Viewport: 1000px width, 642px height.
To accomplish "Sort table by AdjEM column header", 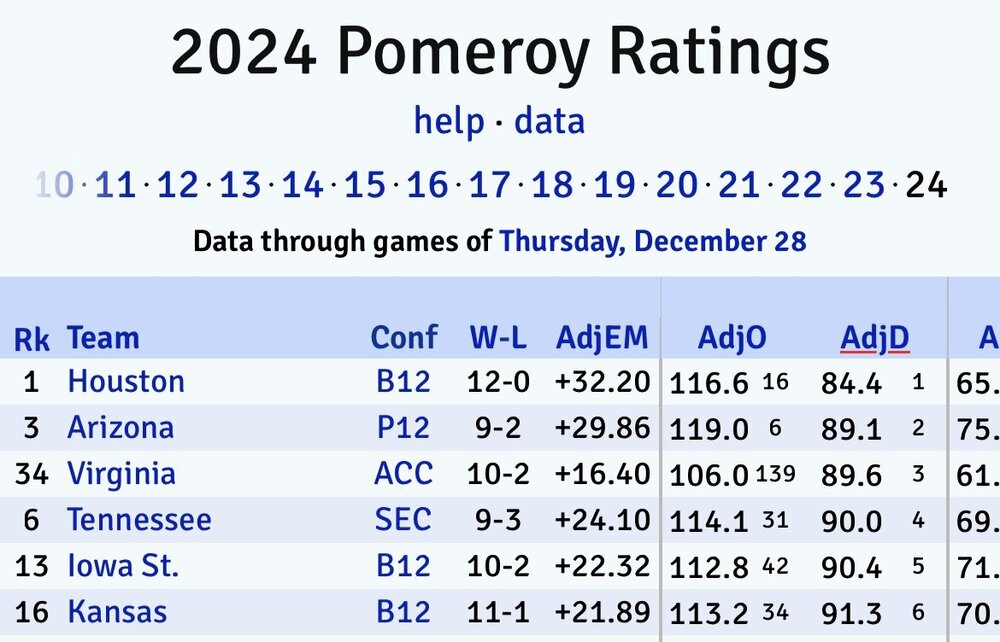I will 602,338.
